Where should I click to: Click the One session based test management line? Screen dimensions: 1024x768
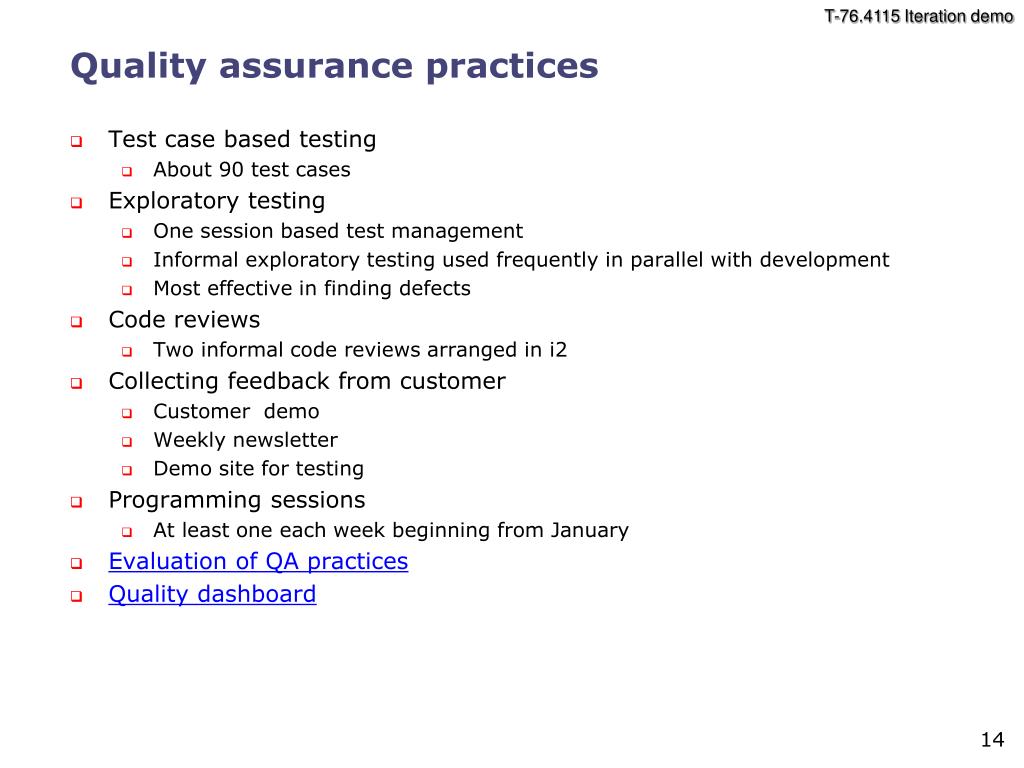coord(338,231)
